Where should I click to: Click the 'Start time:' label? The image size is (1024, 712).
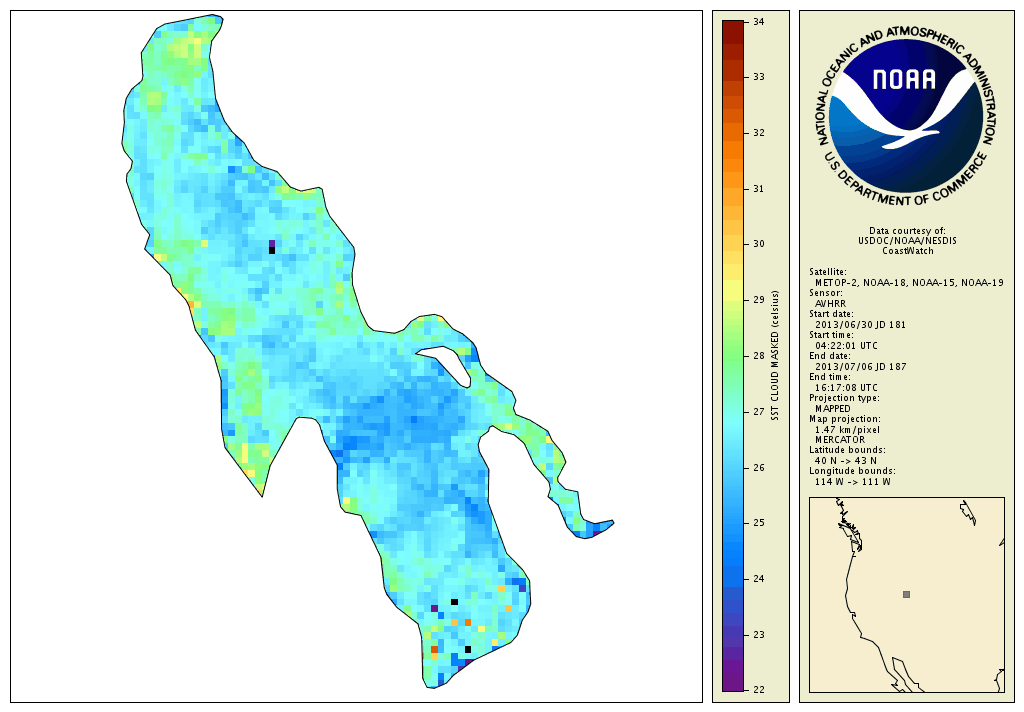coord(831,335)
